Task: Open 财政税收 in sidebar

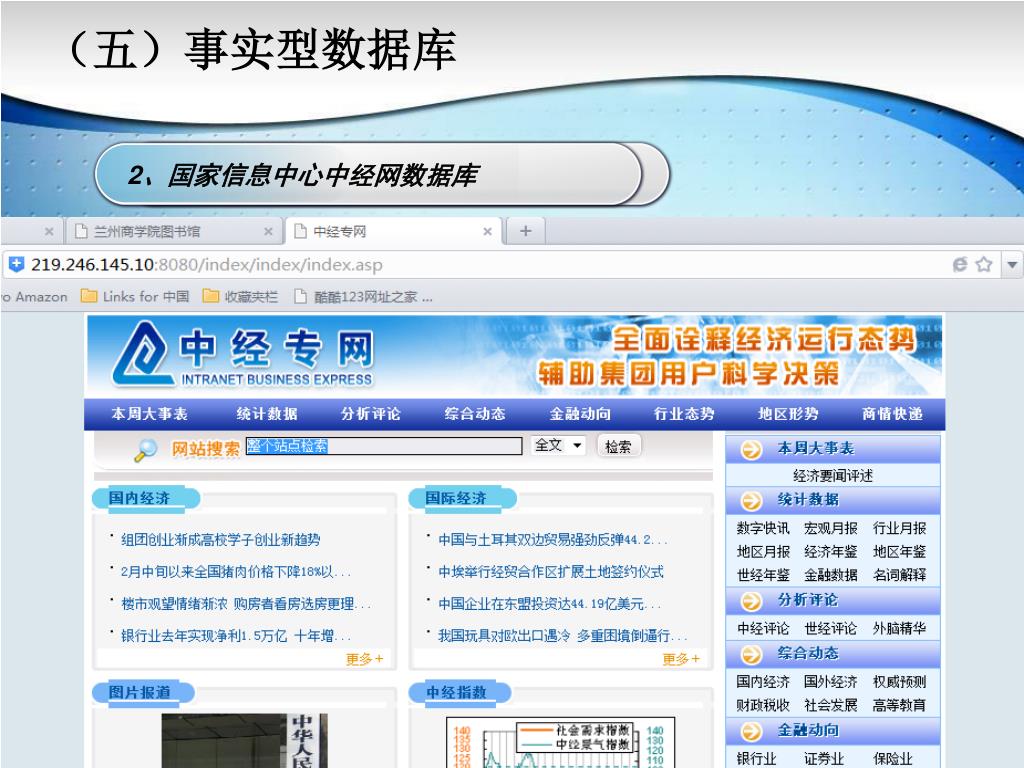Action: click(763, 706)
